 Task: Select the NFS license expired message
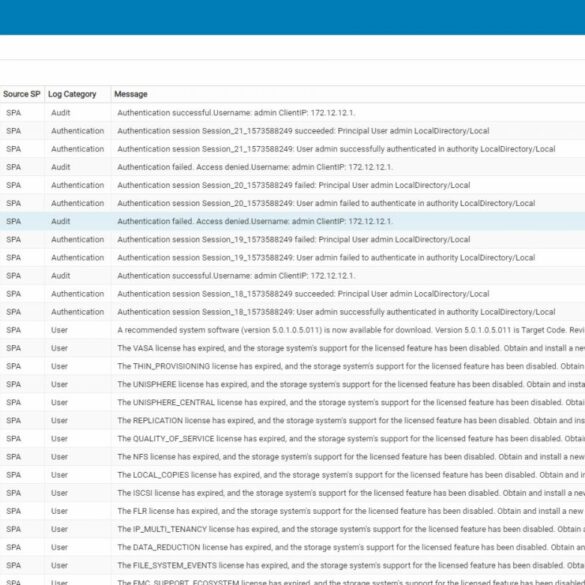click(351, 457)
